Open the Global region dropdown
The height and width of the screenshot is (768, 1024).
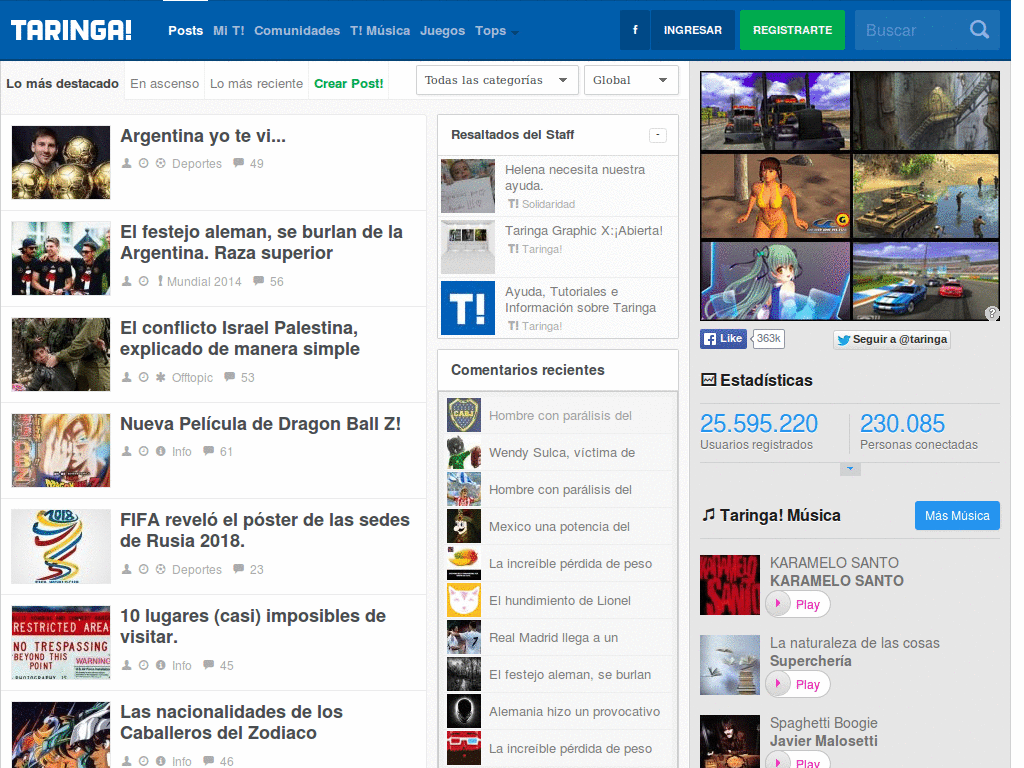[631, 80]
